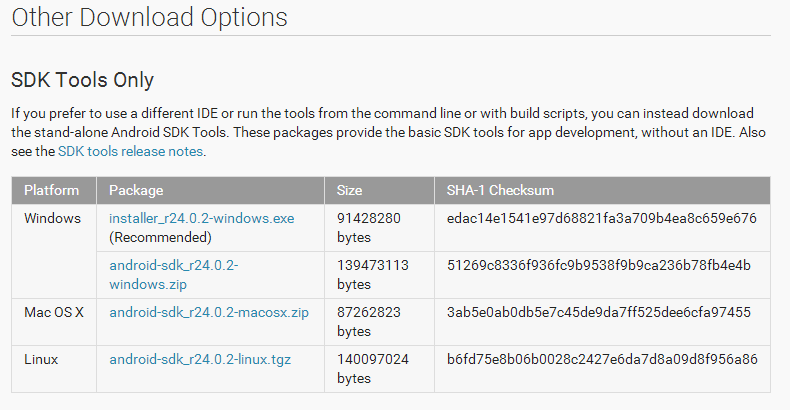Select the Windows installer checksum edac14e…
The image size is (790, 410).
(x=602, y=219)
